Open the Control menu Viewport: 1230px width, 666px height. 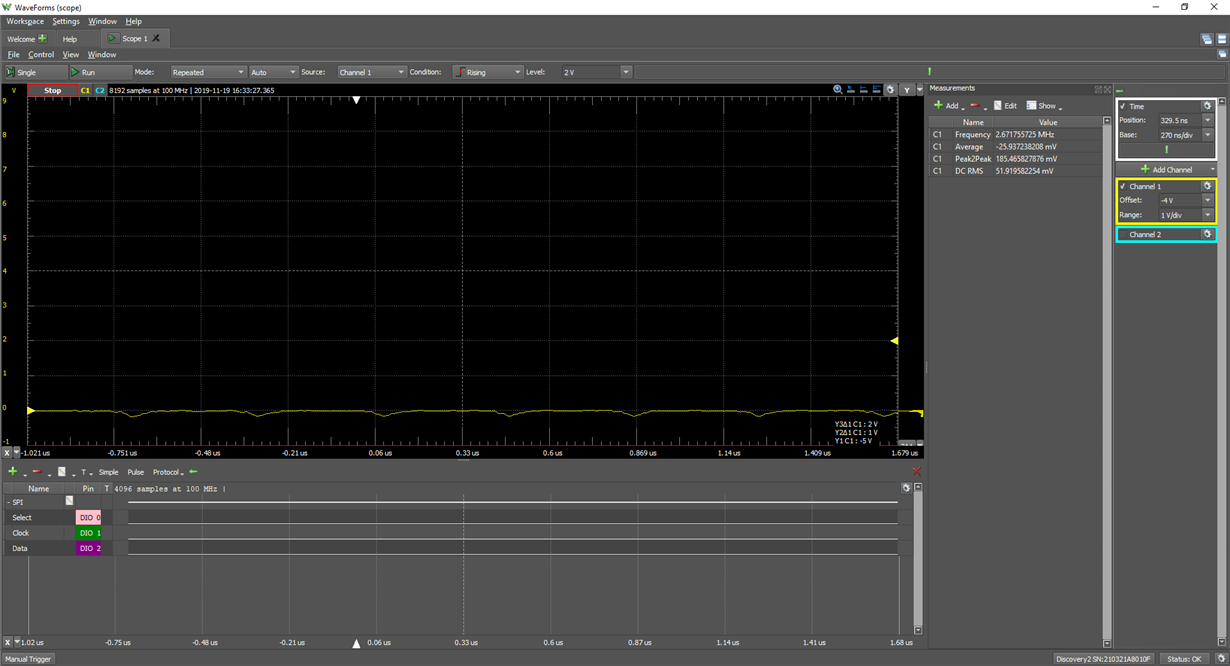41,55
